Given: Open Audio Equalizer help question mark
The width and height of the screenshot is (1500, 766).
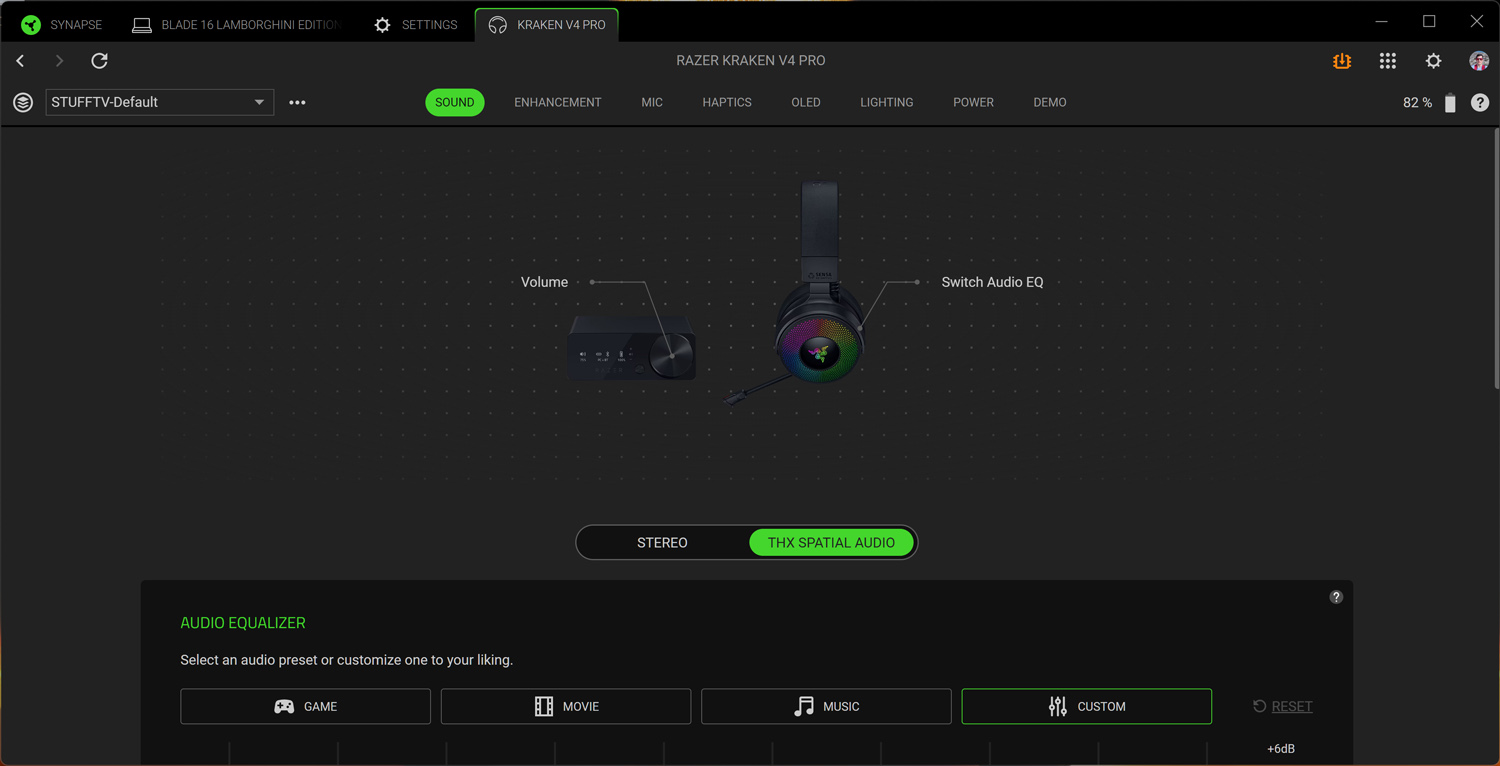Looking at the screenshot, I should pyautogui.click(x=1336, y=597).
